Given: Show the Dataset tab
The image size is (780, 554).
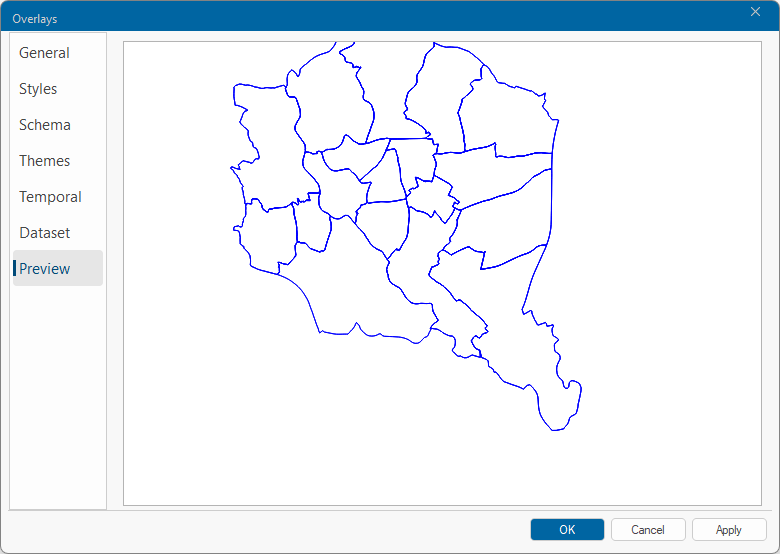Looking at the screenshot, I should point(45,233).
